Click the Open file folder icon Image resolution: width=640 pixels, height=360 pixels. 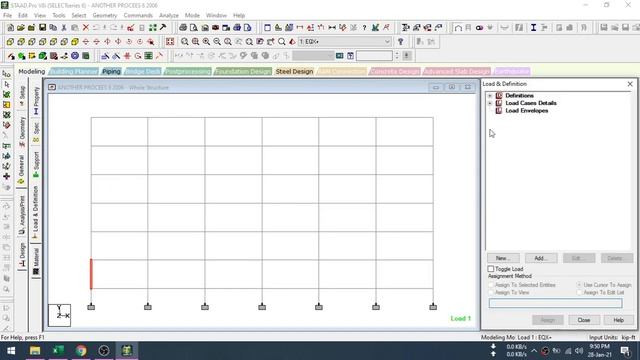point(21,28)
